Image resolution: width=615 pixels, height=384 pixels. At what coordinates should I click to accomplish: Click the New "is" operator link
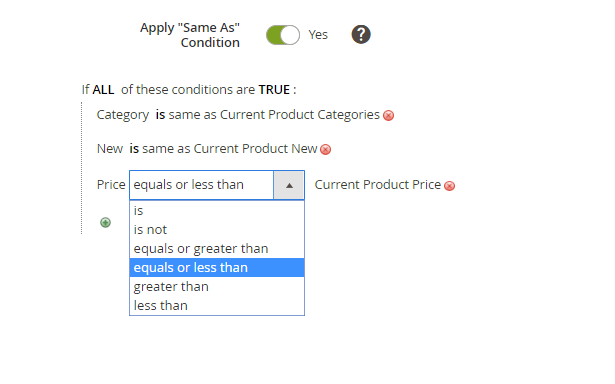pos(134,149)
